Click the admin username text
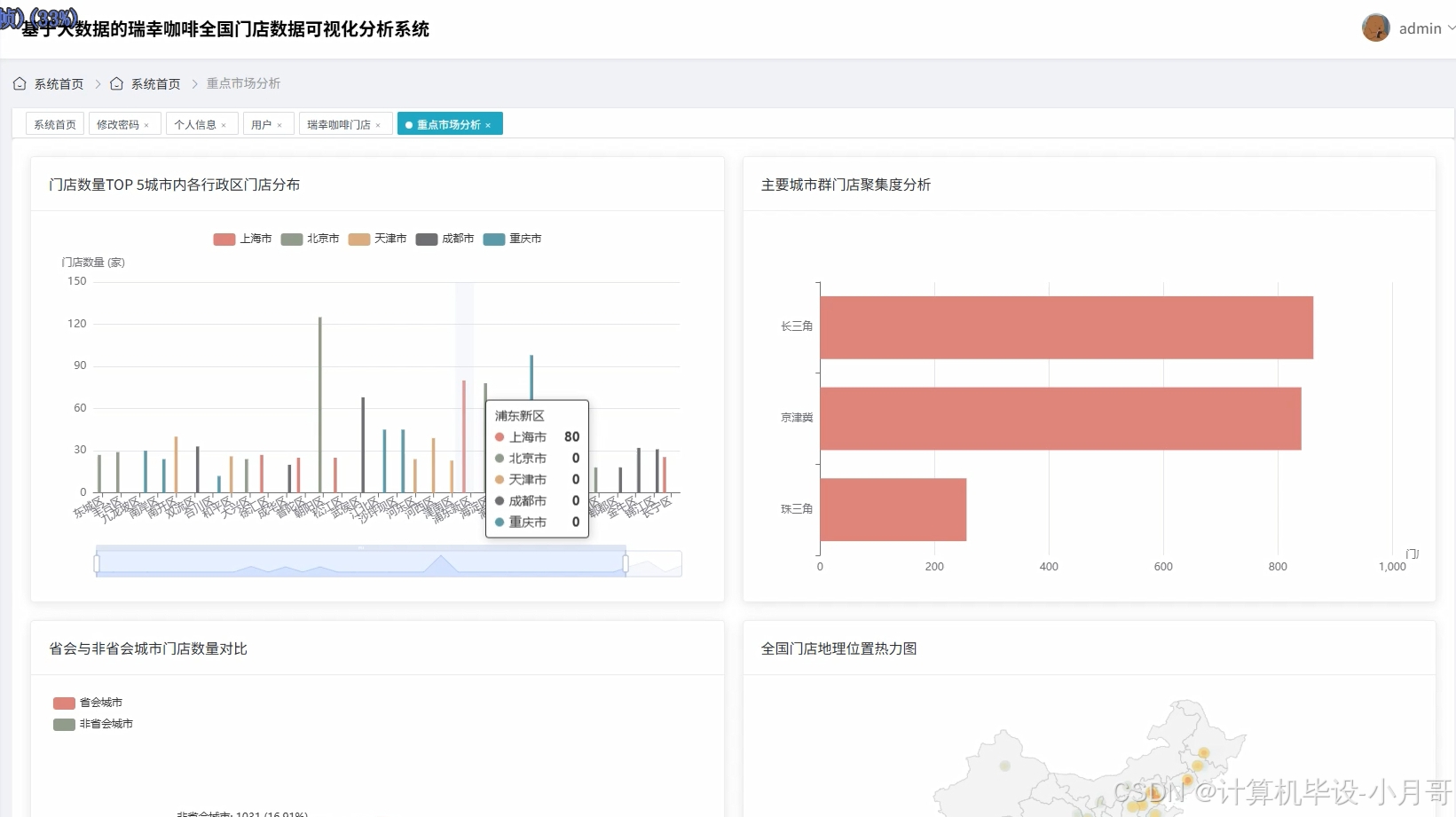Image resolution: width=1456 pixels, height=817 pixels. coord(1420,28)
